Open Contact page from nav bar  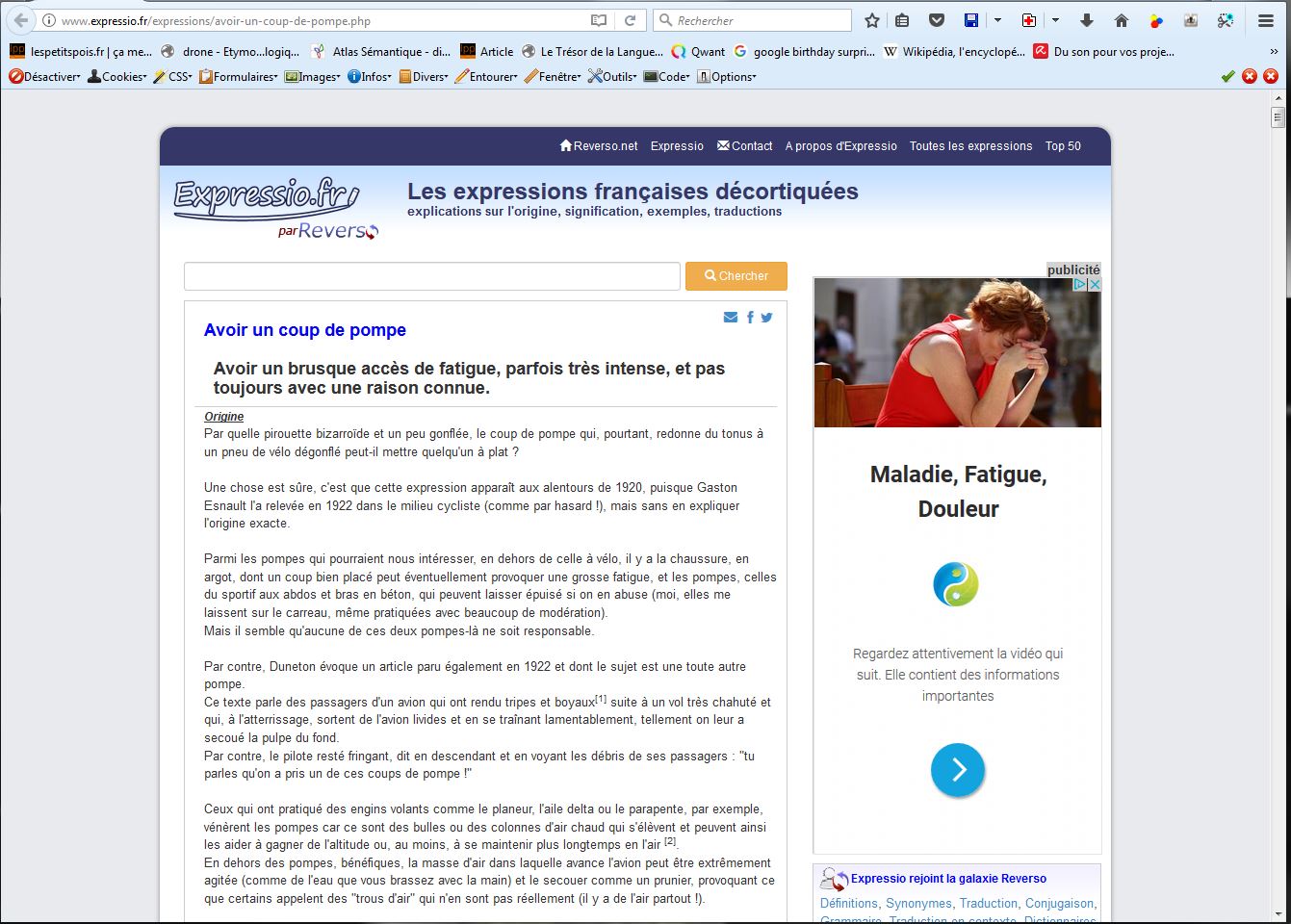click(x=744, y=146)
